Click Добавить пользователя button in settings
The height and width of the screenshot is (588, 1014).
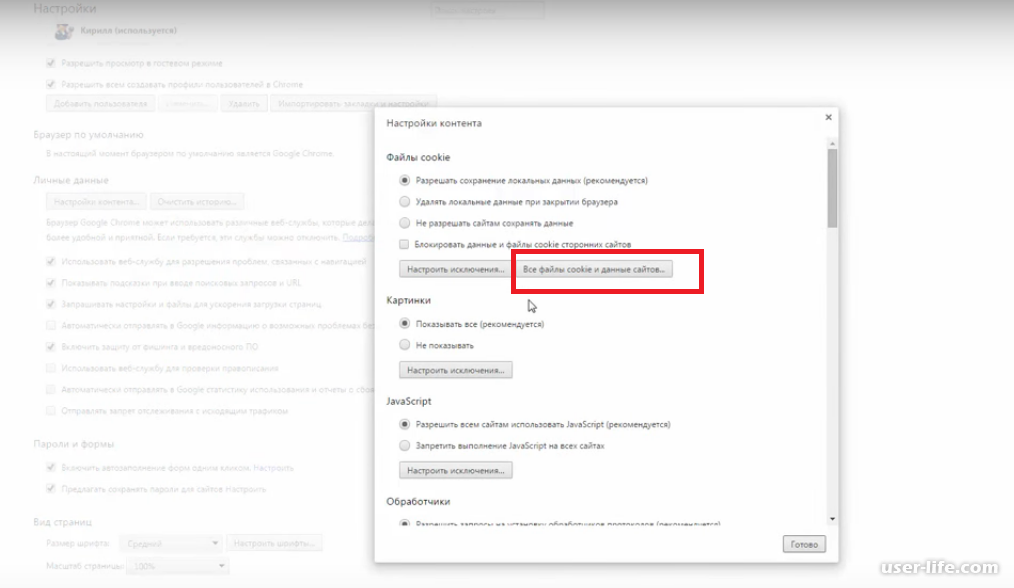click(100, 103)
